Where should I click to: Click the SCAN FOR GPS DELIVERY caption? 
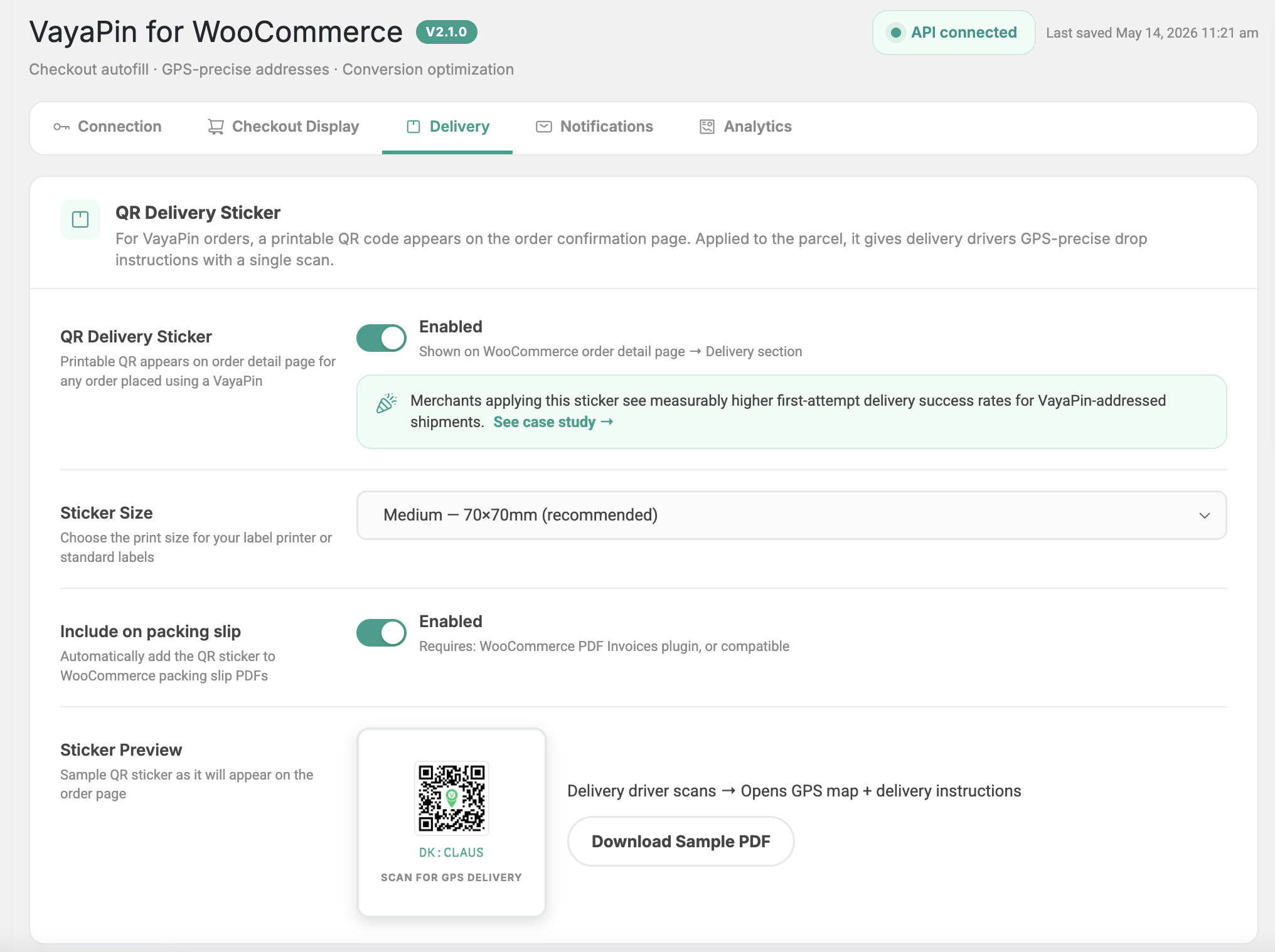[x=451, y=877]
